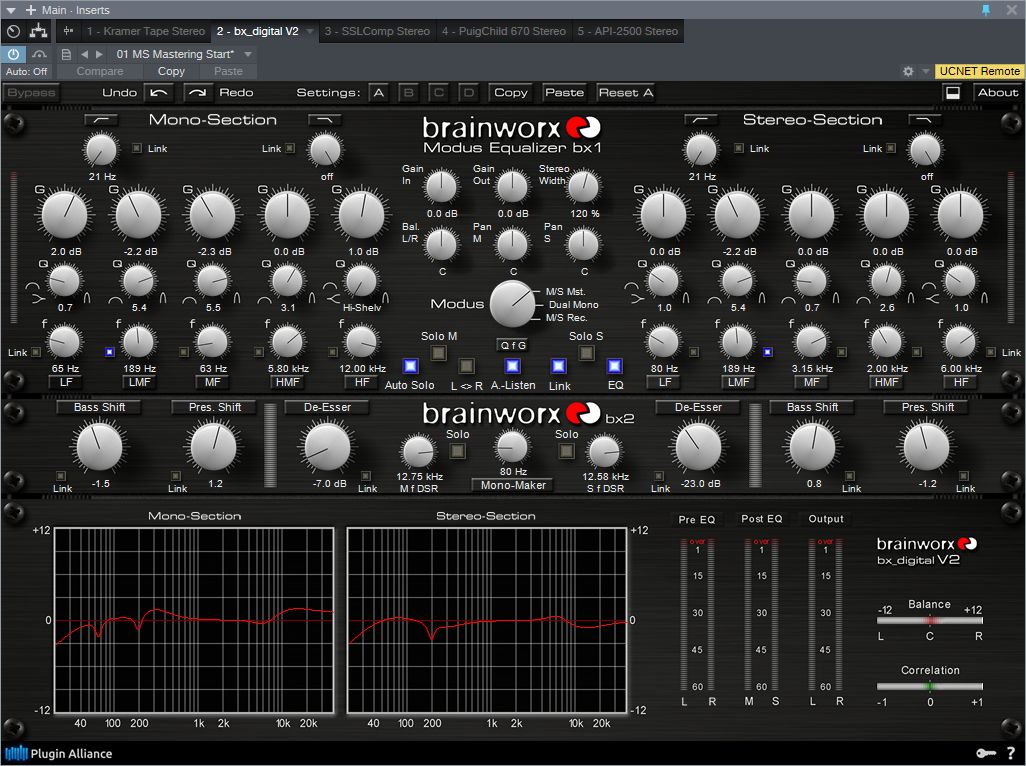This screenshot has width=1026, height=766.
Task: Click the Plugin Alliance key icon
Action: (x=986, y=754)
